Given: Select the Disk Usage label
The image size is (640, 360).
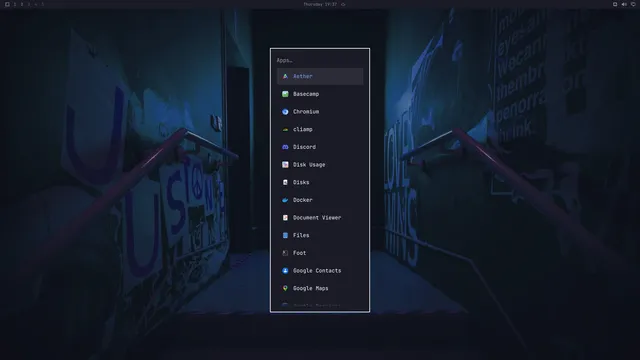Looking at the screenshot, I should [309, 164].
